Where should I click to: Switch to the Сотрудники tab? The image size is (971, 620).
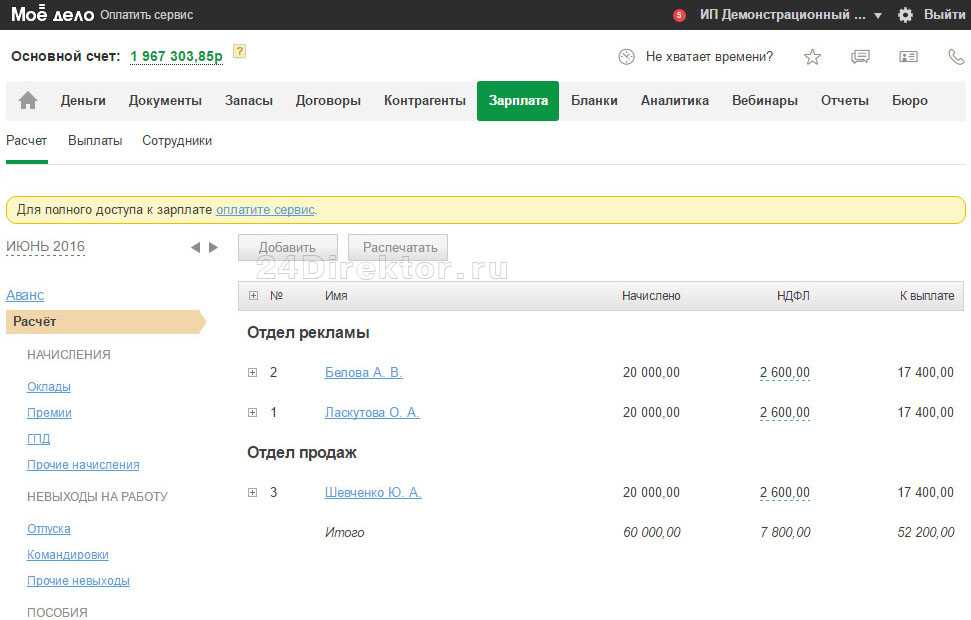point(177,141)
